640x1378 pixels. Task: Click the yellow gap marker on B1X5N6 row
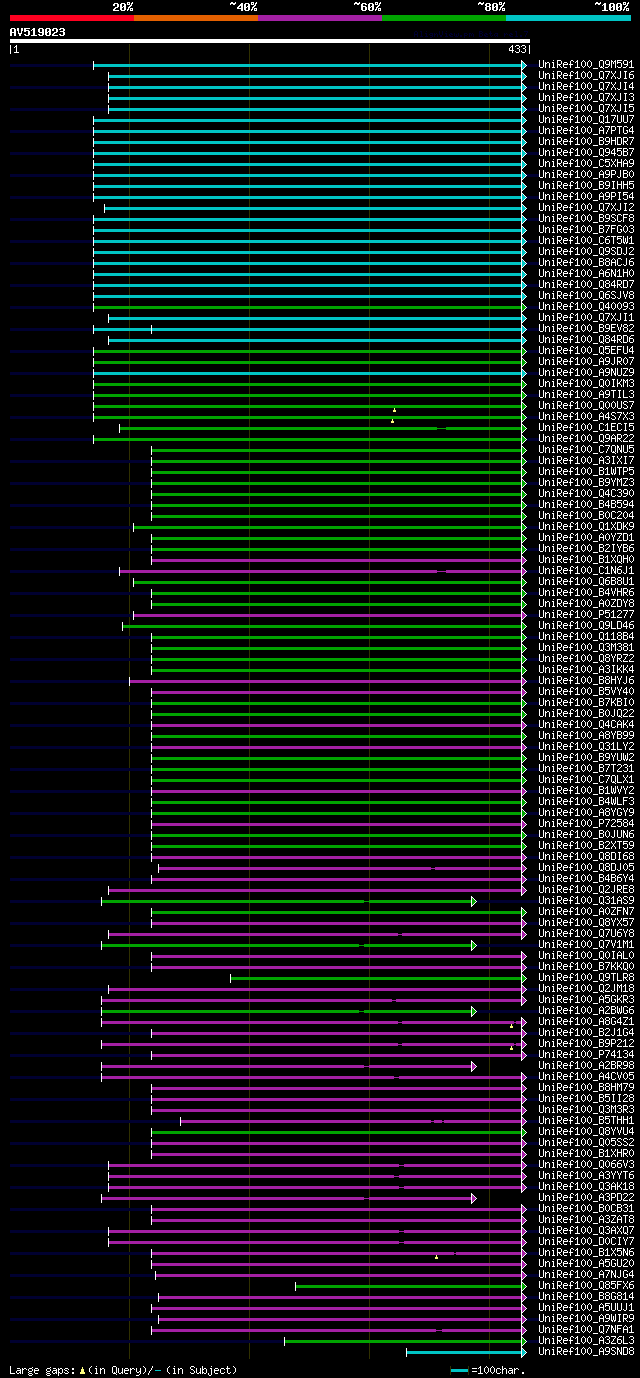click(x=436, y=1257)
